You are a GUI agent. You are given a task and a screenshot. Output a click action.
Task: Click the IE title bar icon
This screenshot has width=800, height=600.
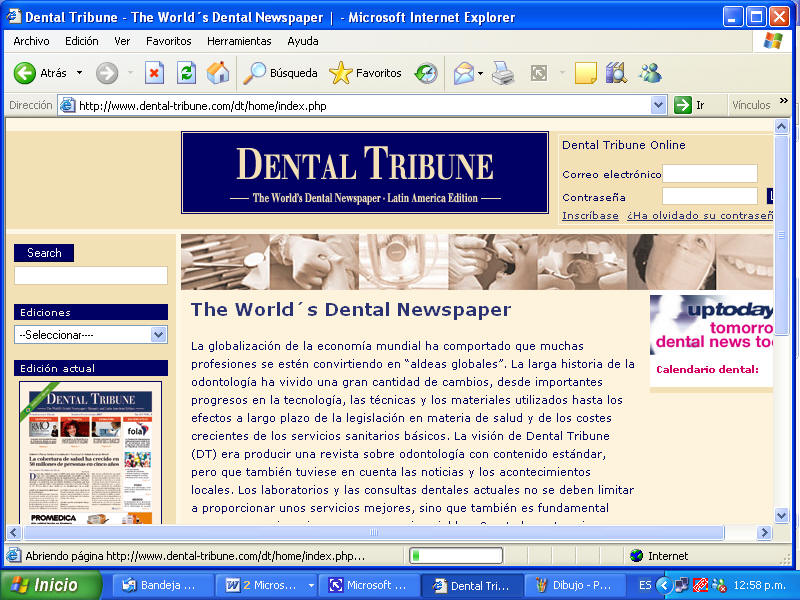[x=14, y=16]
